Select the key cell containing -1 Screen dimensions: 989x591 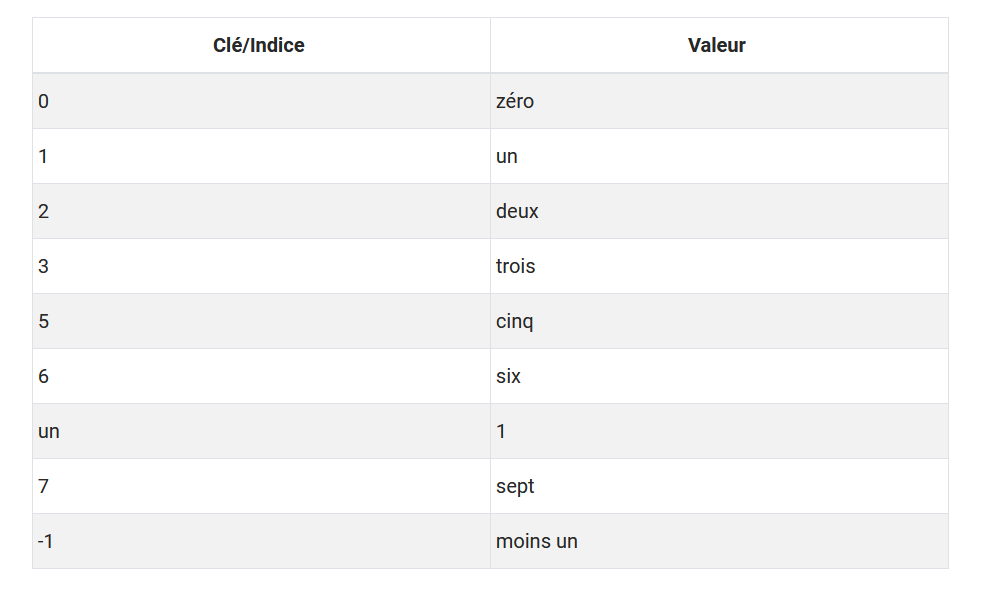(x=46, y=541)
